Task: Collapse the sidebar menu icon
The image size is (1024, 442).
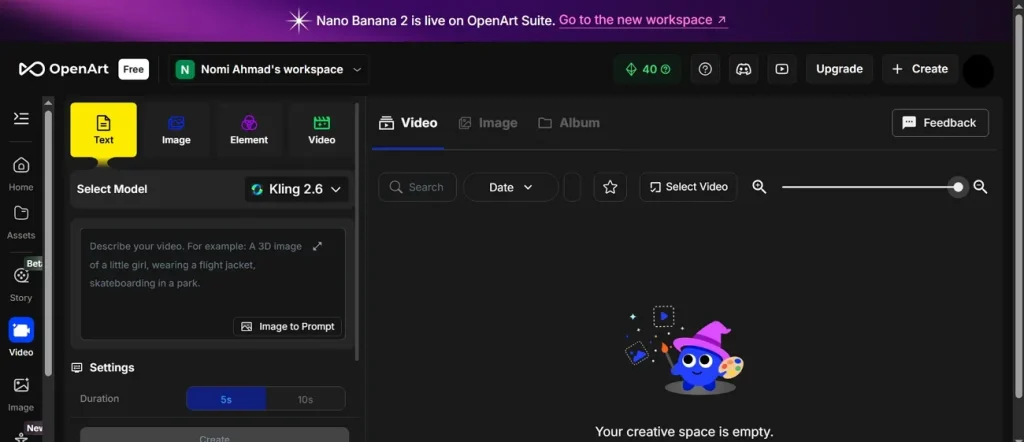Action: 21,118
